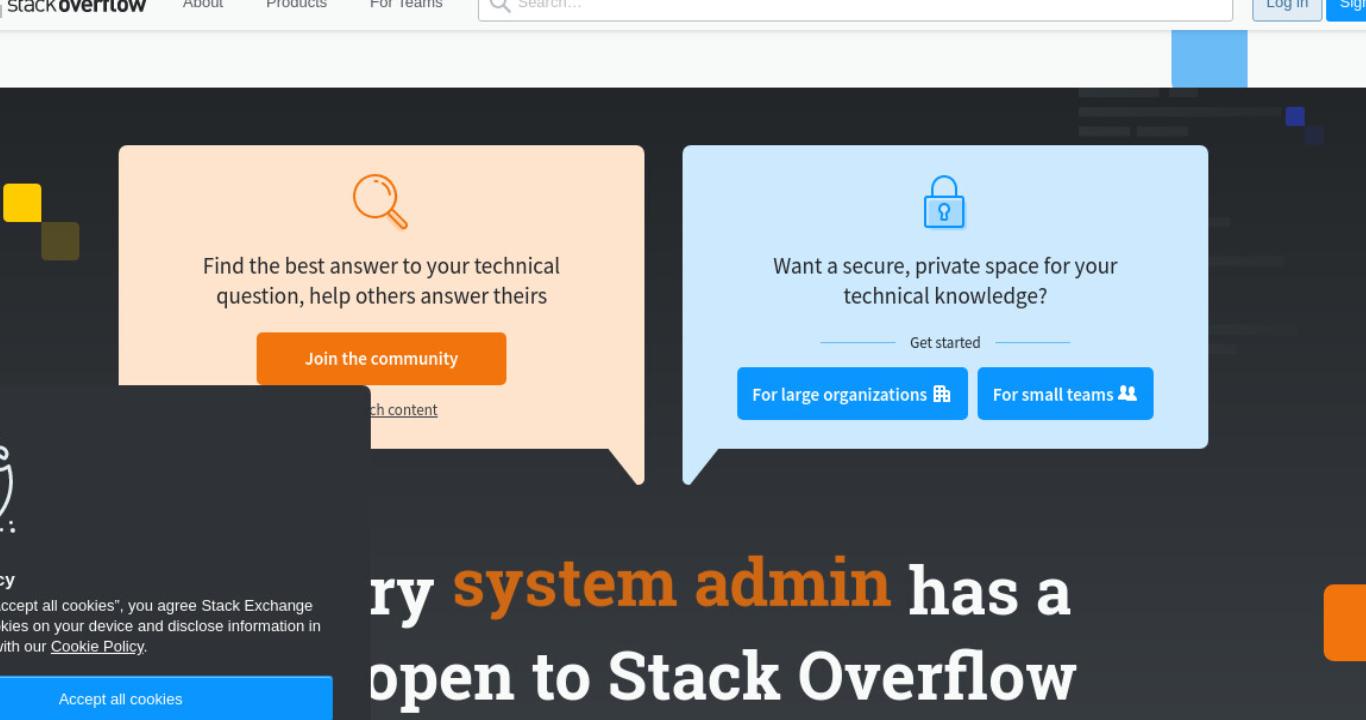1366x720 pixels.
Task: Click the orange magnifying glass icon
Action: (x=380, y=201)
